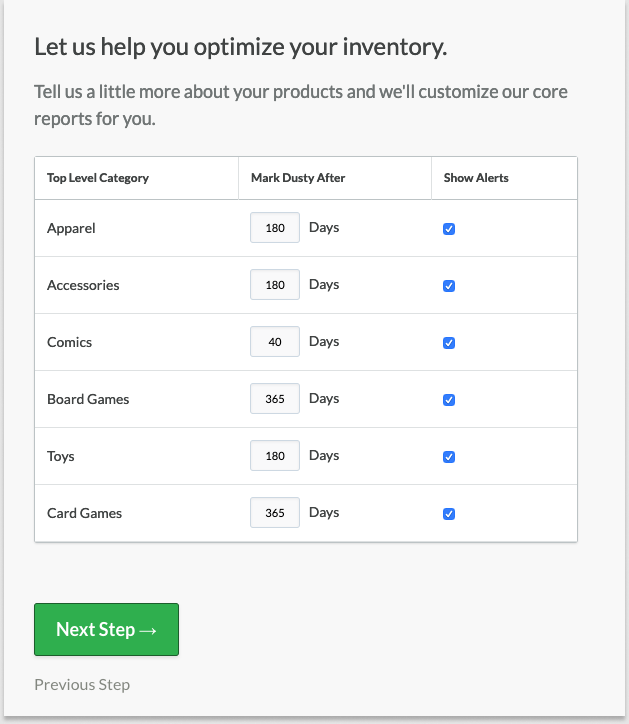Edit the Toys dusty days field

point(275,456)
